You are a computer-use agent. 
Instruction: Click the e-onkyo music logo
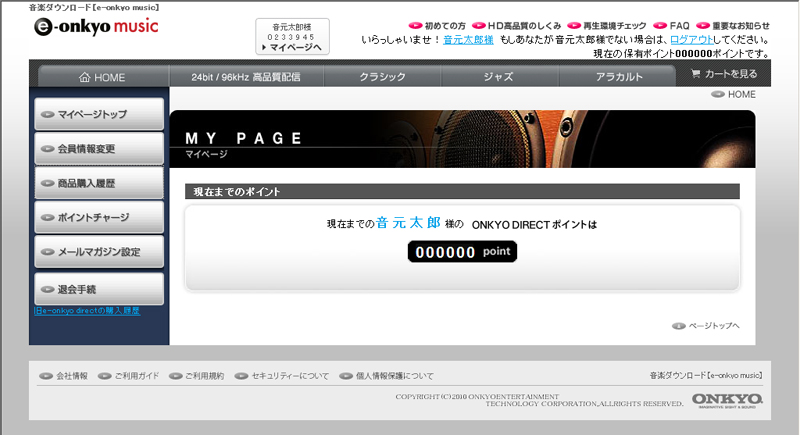pyautogui.click(x=96, y=26)
